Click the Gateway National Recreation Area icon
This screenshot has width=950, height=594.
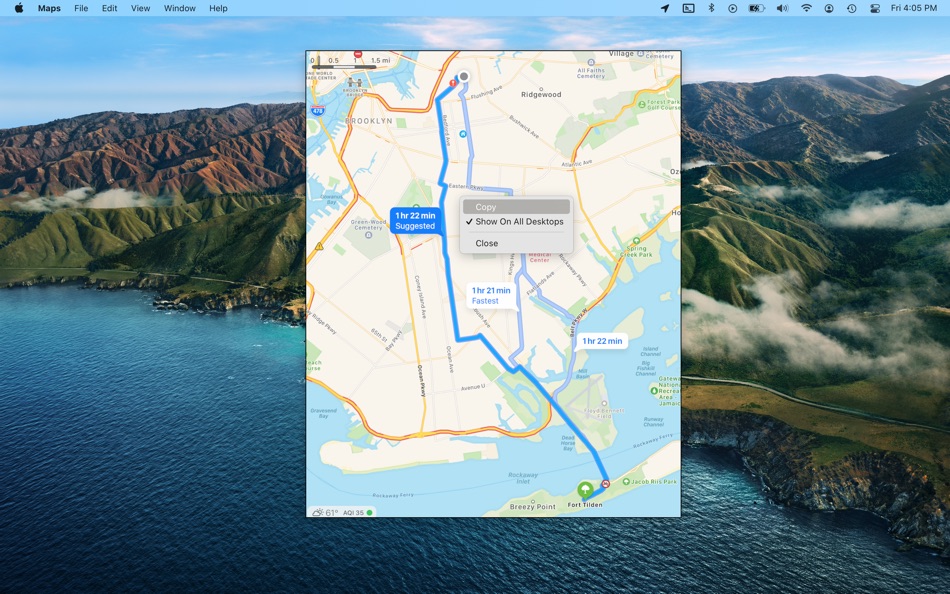coord(654,391)
